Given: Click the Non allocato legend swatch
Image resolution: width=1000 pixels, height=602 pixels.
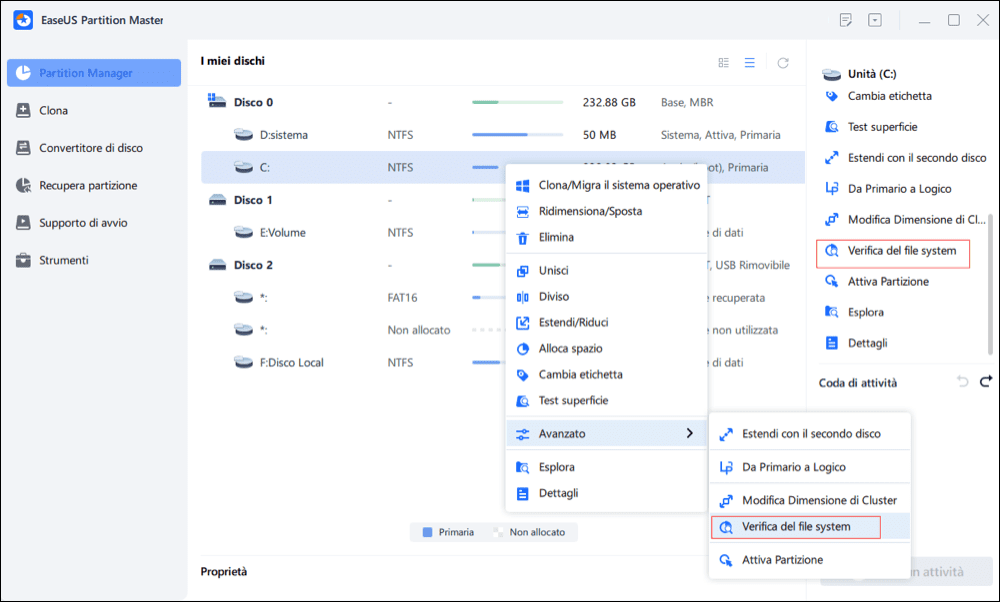Looking at the screenshot, I should [498, 532].
